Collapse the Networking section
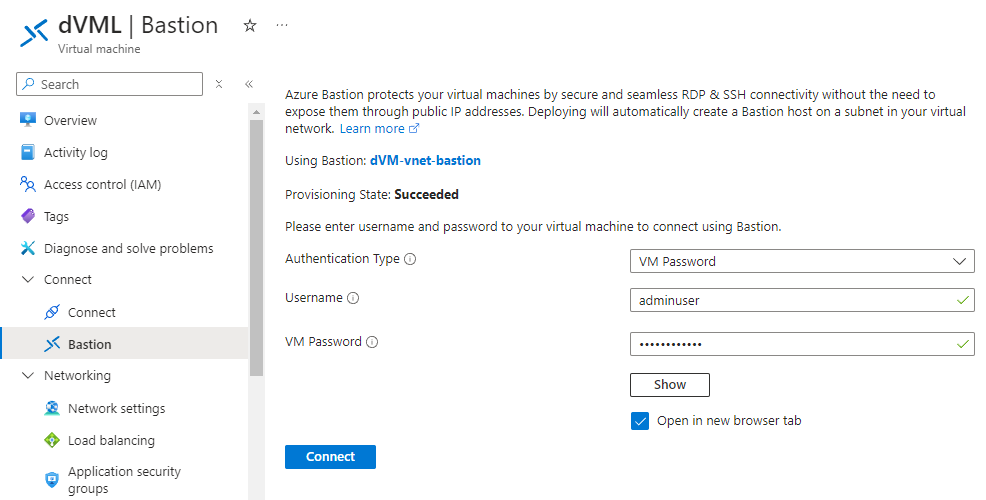 (27, 376)
